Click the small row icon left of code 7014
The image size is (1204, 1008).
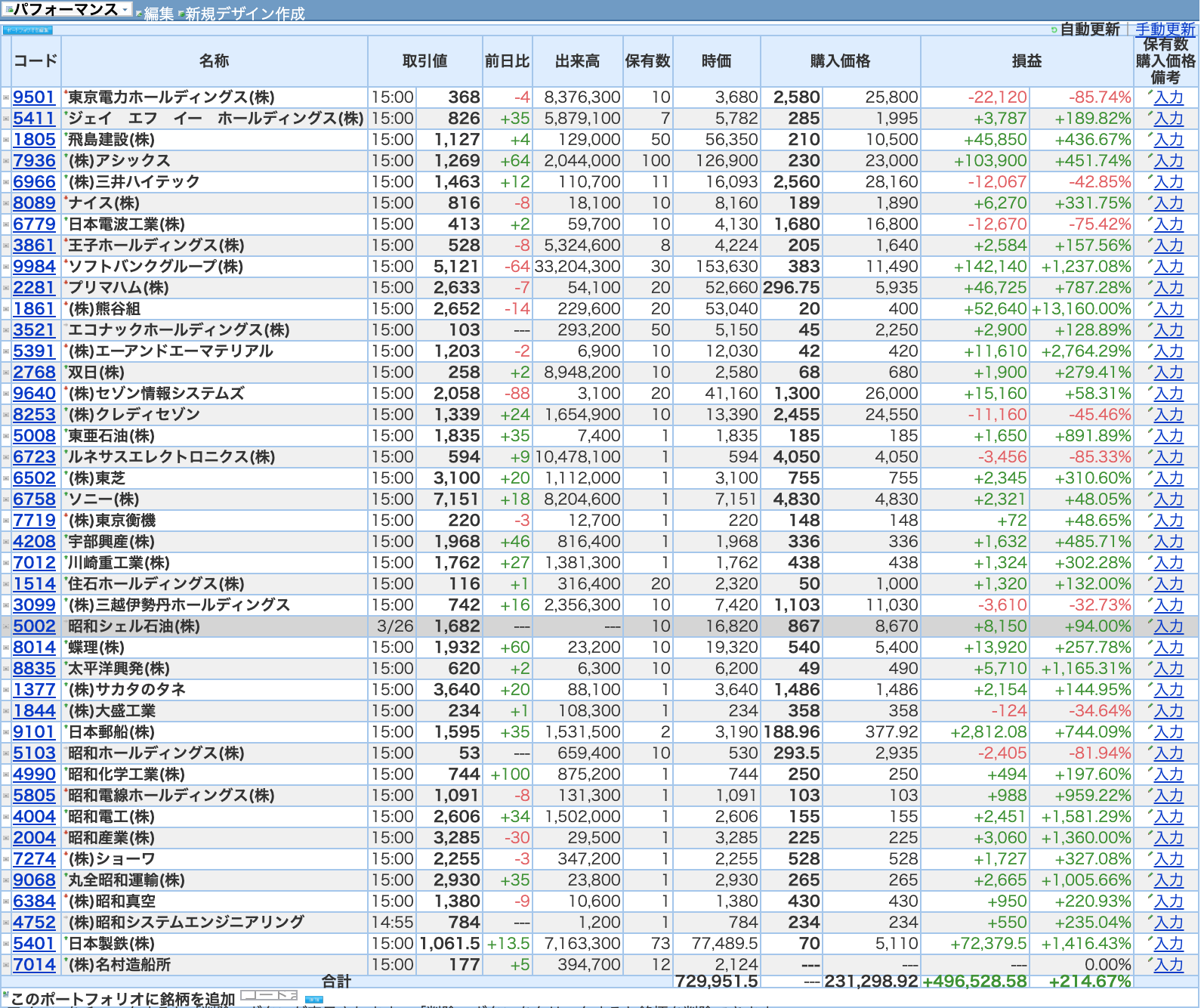6,965
